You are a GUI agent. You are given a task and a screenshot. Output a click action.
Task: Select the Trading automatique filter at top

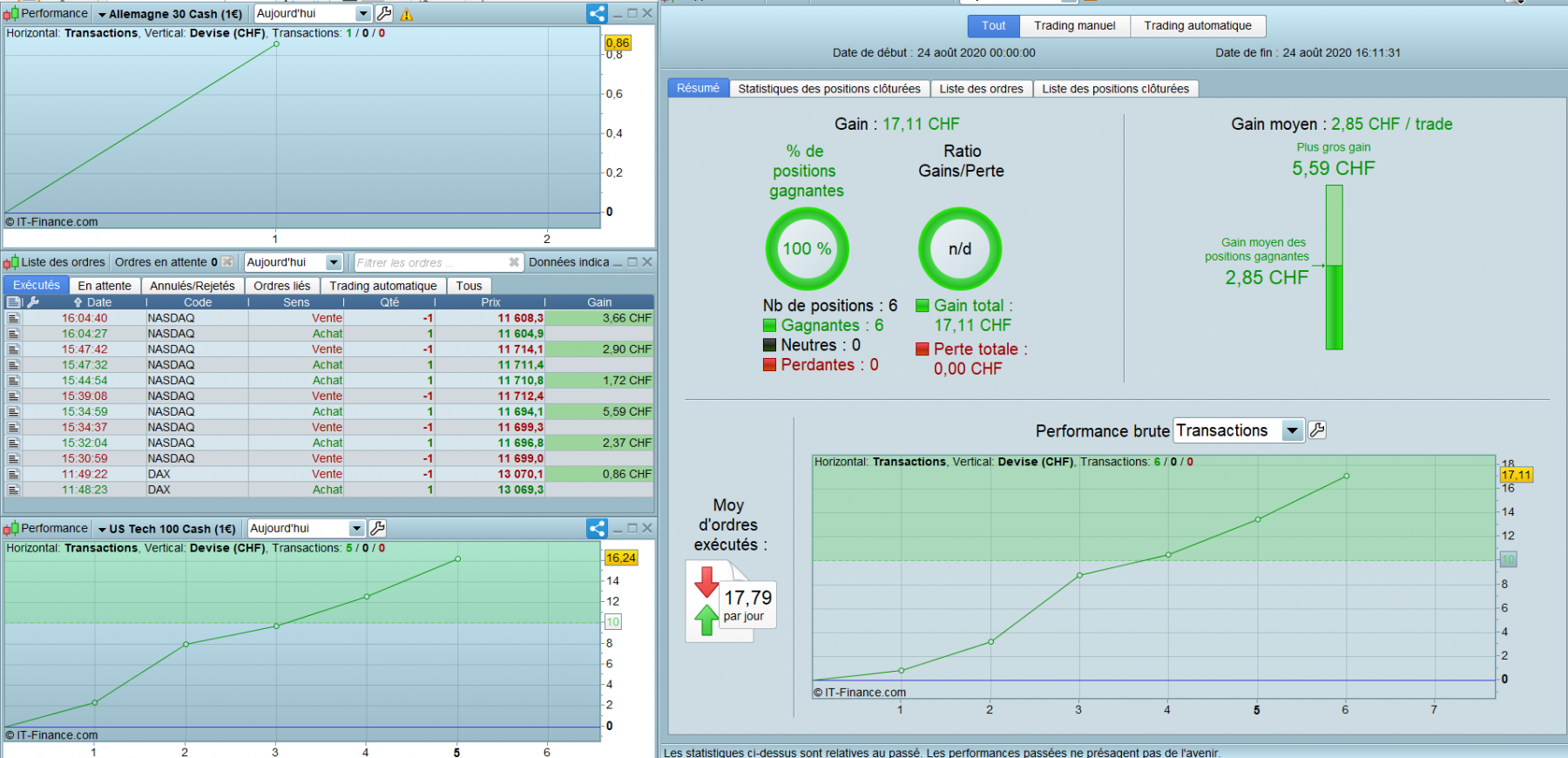[1198, 26]
